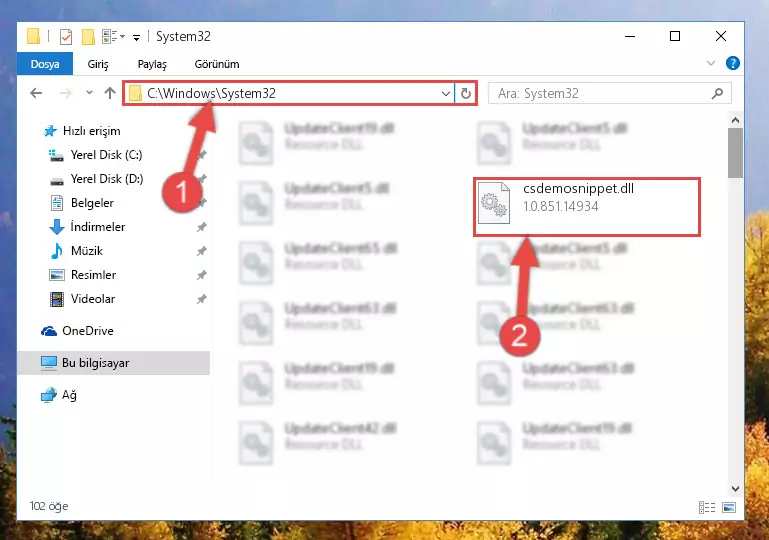
Task: Switch to the Giriş ribbon tab
Action: click(x=98, y=64)
